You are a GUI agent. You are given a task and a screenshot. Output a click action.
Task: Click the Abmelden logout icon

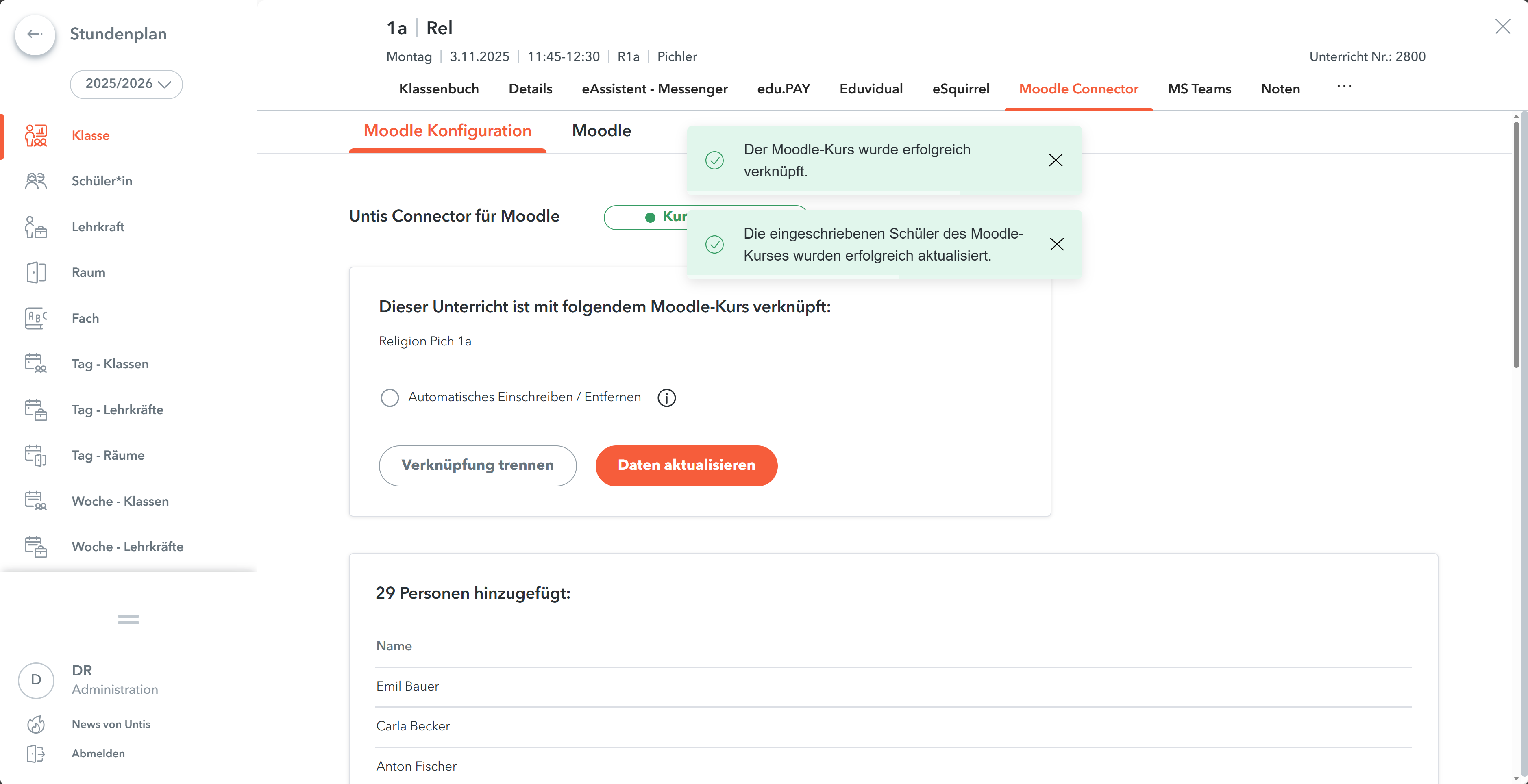tap(36, 753)
